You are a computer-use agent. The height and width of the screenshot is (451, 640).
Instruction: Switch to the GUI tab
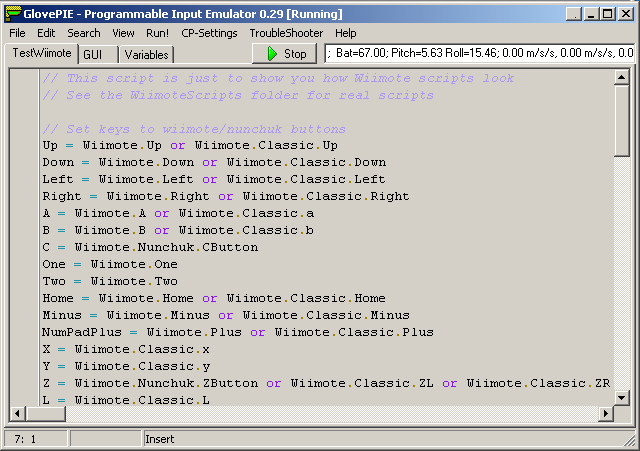click(98, 55)
